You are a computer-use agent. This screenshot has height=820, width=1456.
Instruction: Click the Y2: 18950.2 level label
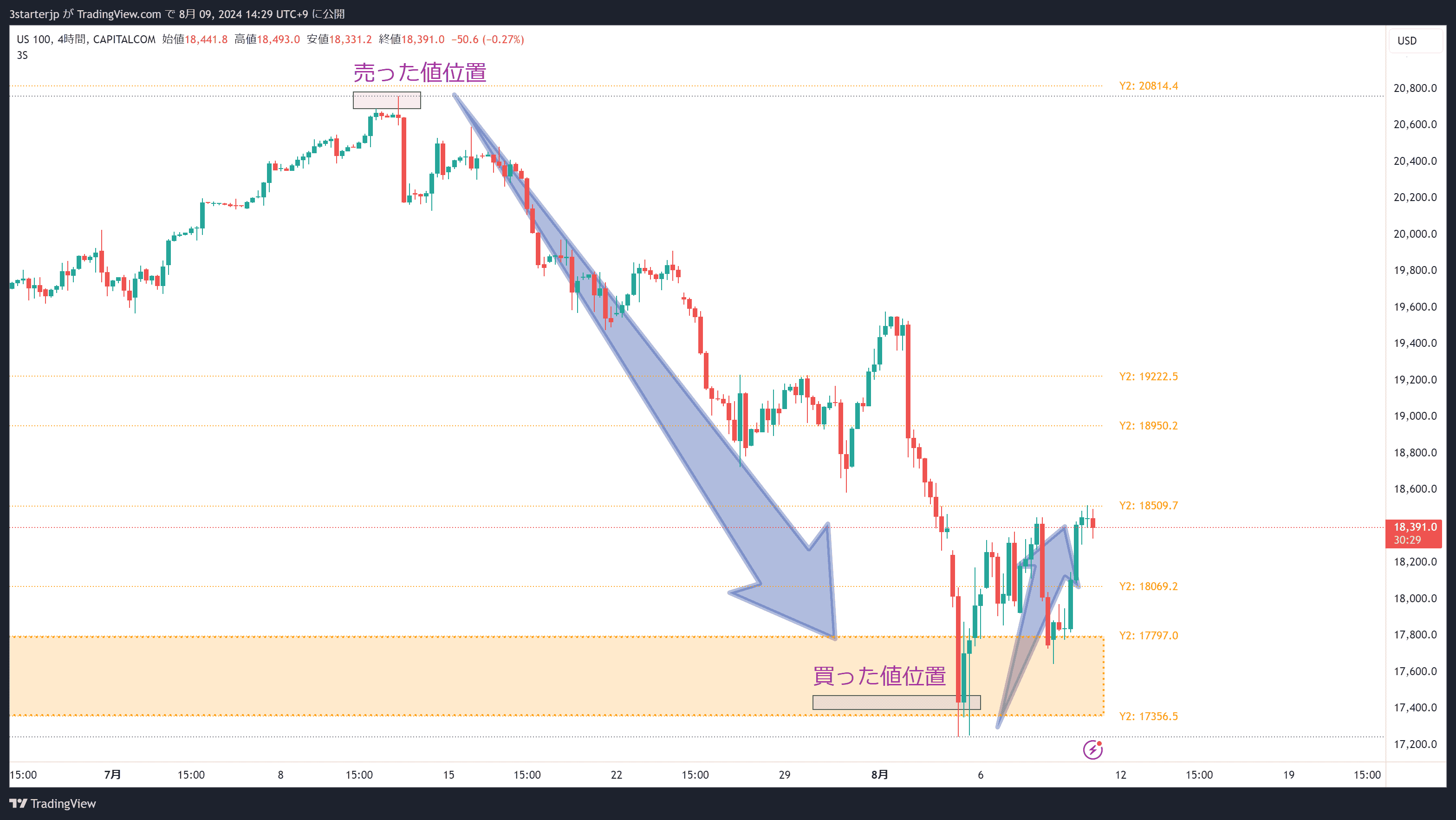1148,425
